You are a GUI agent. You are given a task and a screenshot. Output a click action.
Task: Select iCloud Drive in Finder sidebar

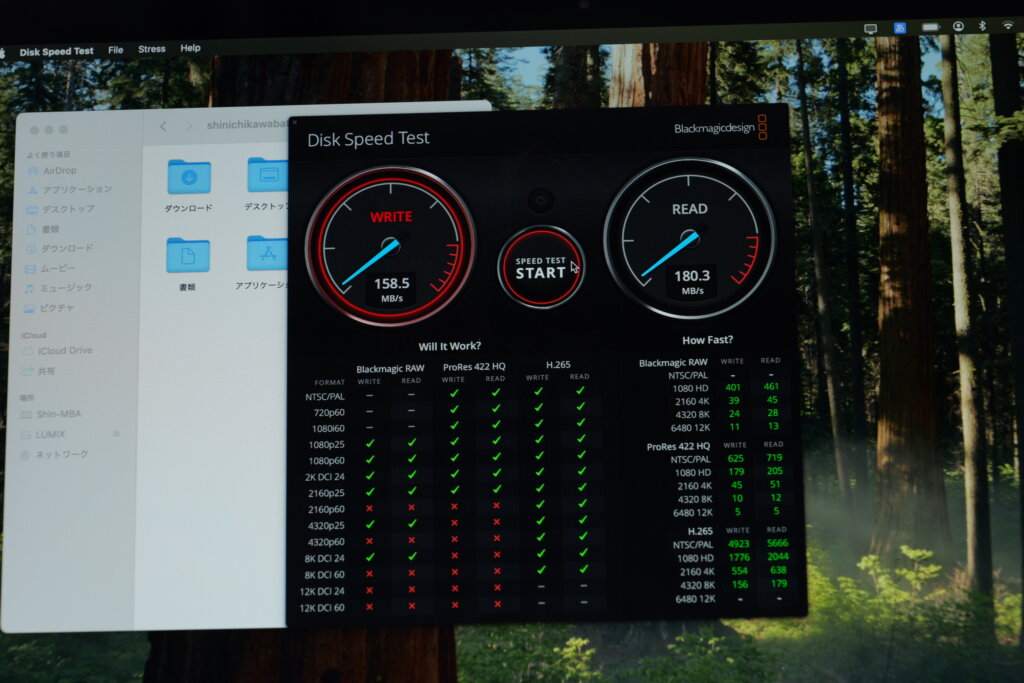[x=57, y=351]
